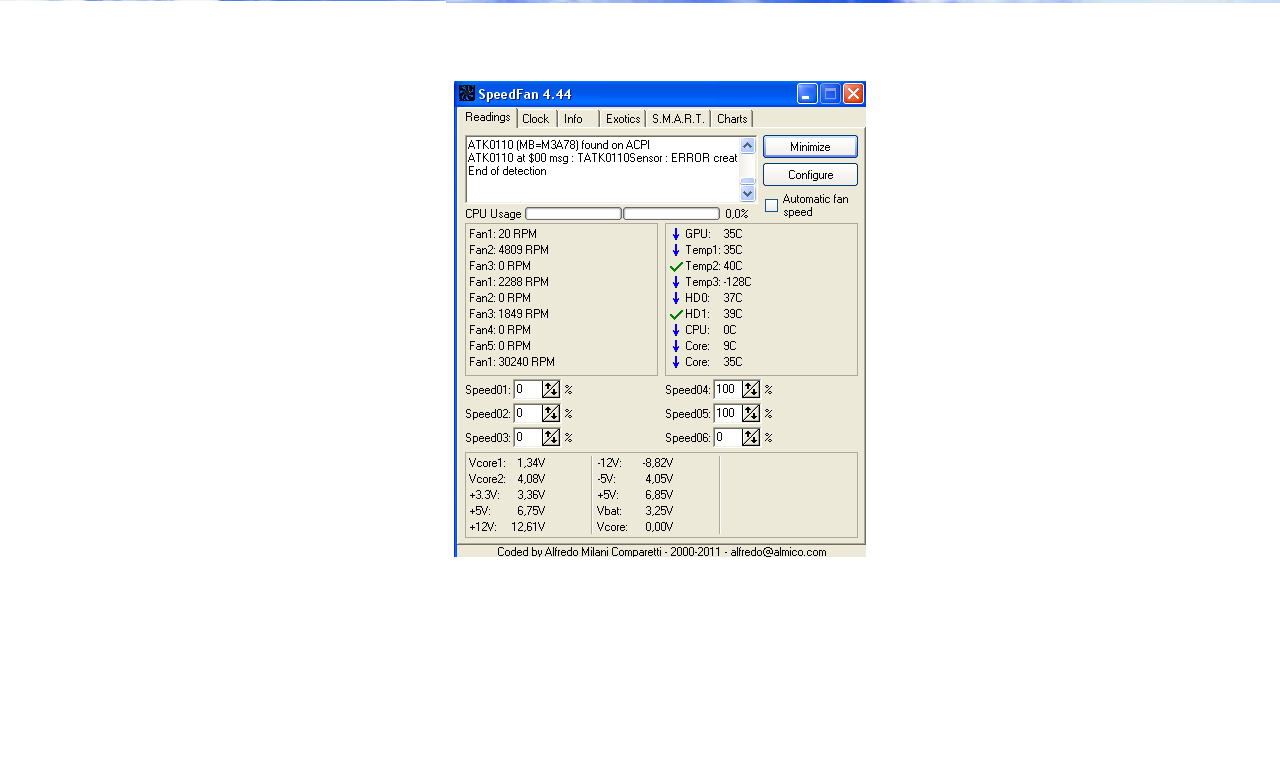This screenshot has width=1280, height=768.
Task: Click the blue arrow beside CPU 0C
Action: point(676,330)
